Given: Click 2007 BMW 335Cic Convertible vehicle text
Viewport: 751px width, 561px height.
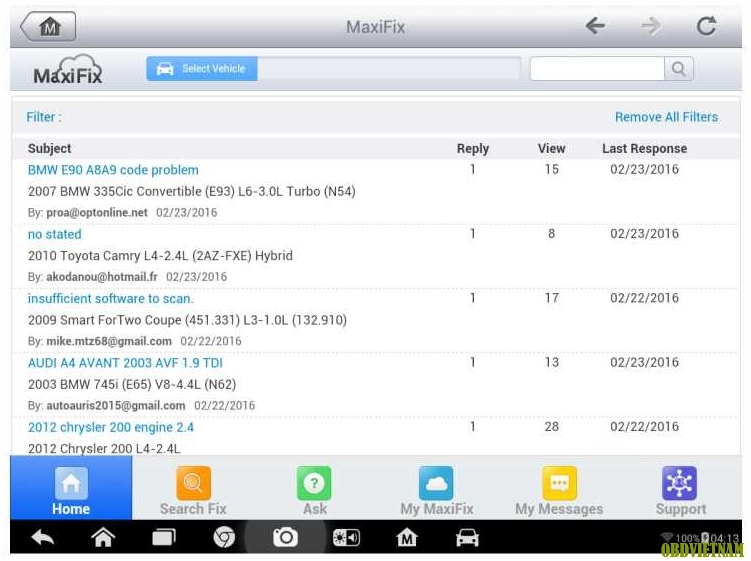Looking at the screenshot, I should click(192, 191).
